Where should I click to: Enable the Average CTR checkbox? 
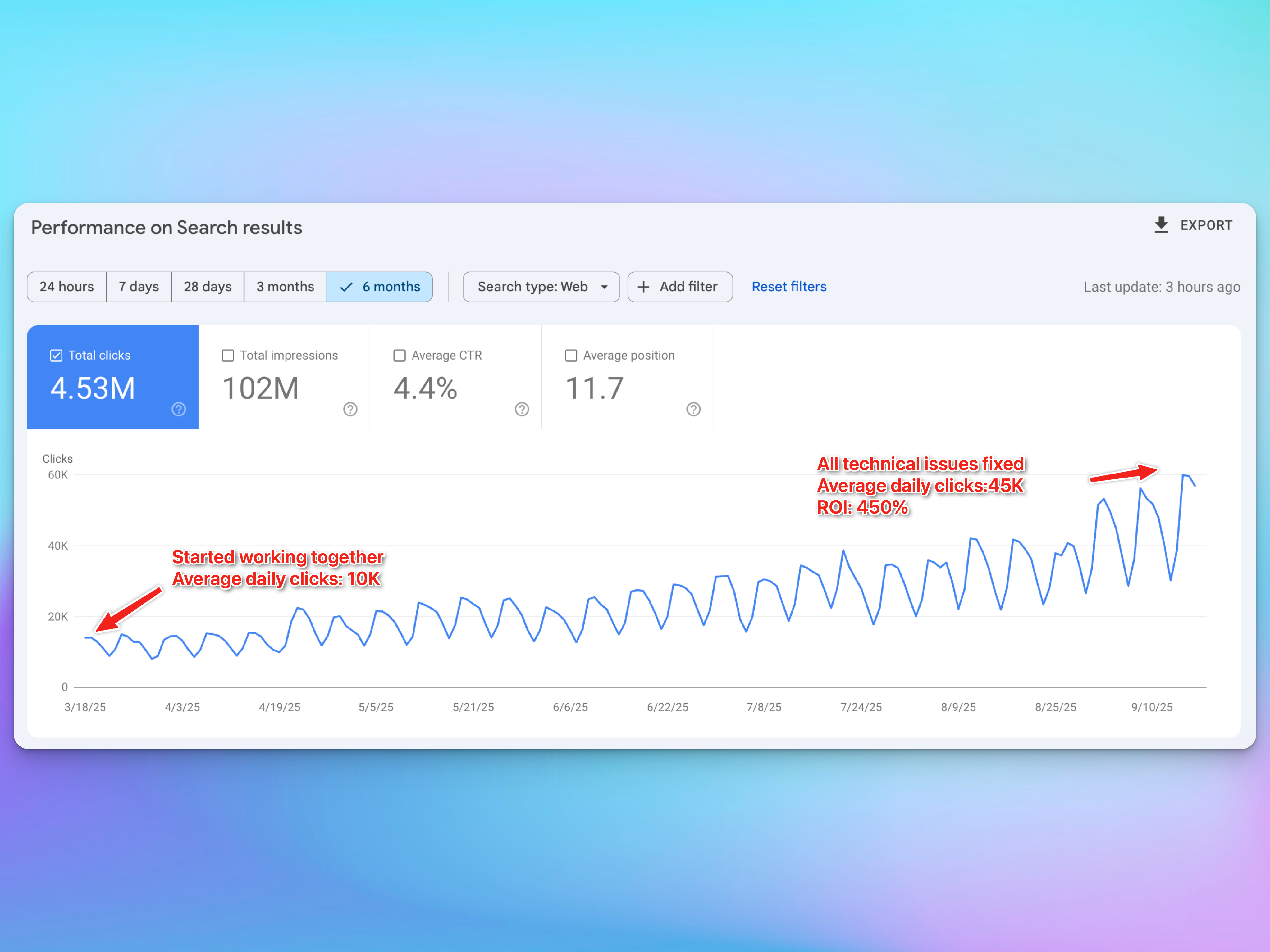point(400,356)
